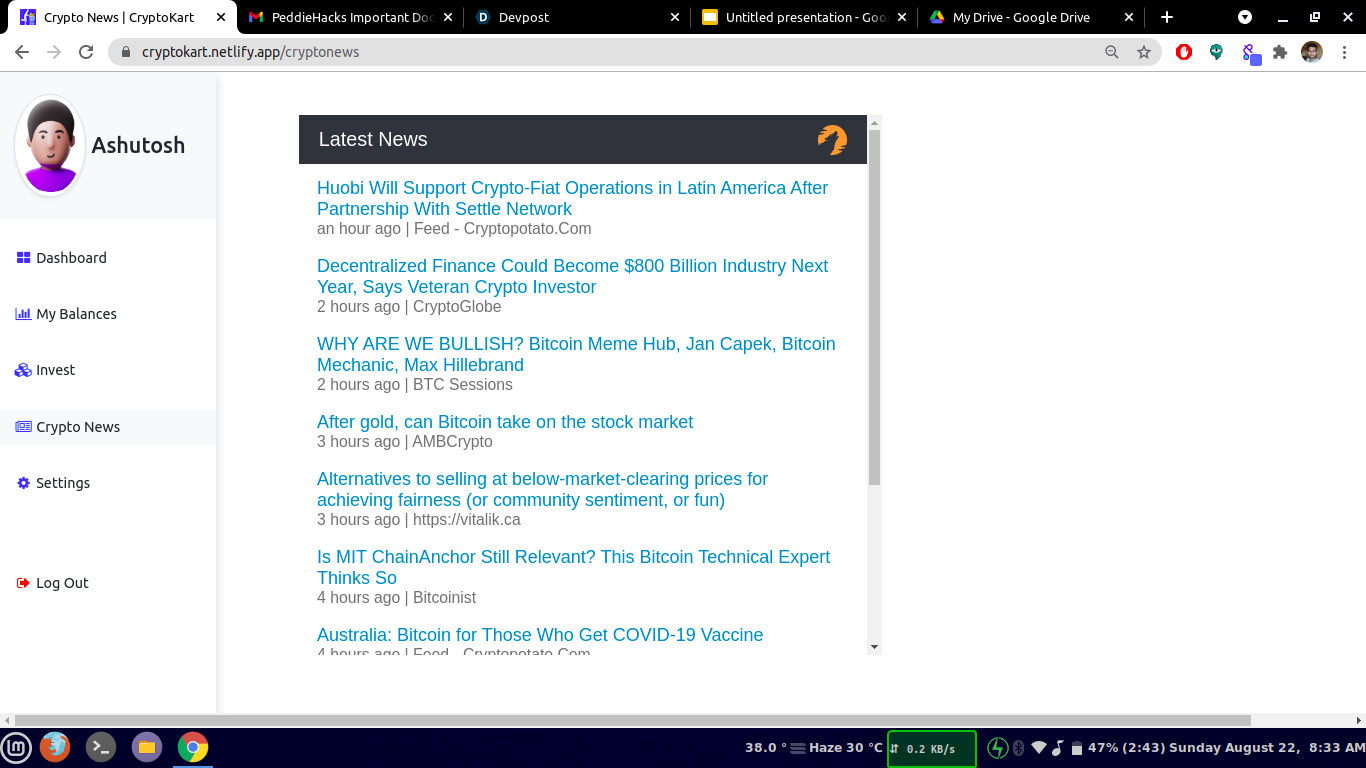Viewport: 1366px width, 768px height.
Task: Open After gold, can Bitcoin article
Action: click(505, 422)
